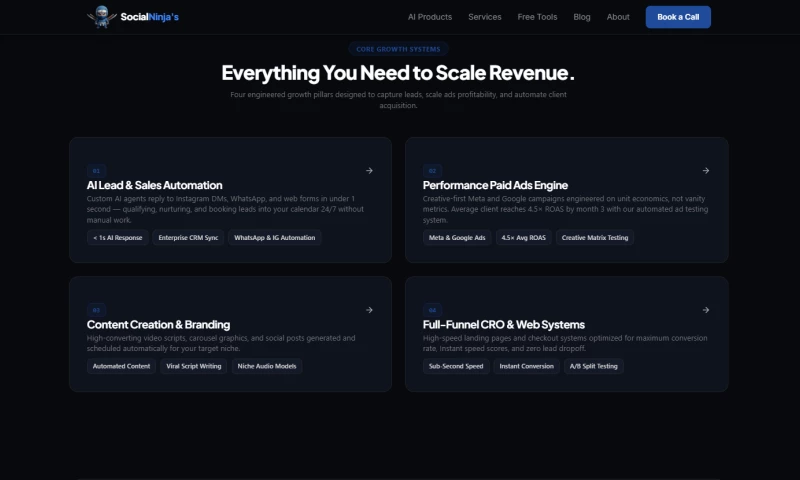Viewport: 800px width, 480px height.
Task: Open AI Lead & Sales Automation title
Action: pos(155,185)
